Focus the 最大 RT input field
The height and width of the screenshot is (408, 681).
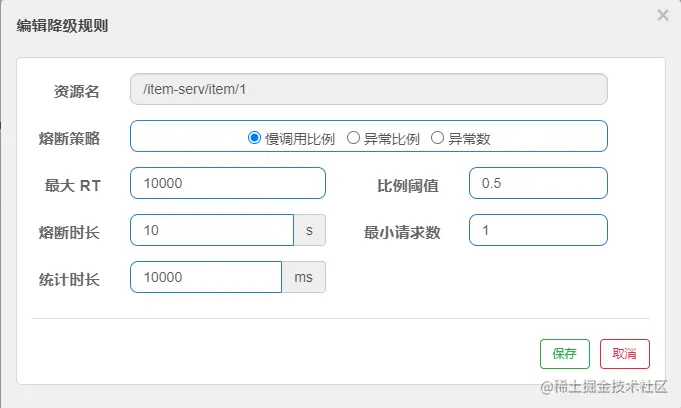tap(228, 183)
